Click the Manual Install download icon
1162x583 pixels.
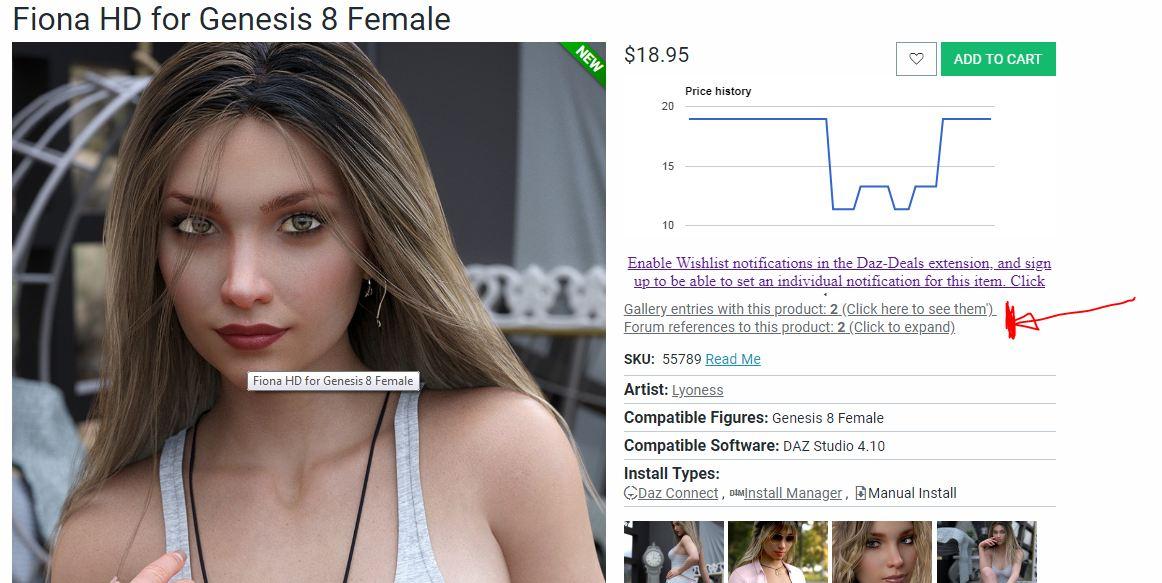[x=860, y=493]
